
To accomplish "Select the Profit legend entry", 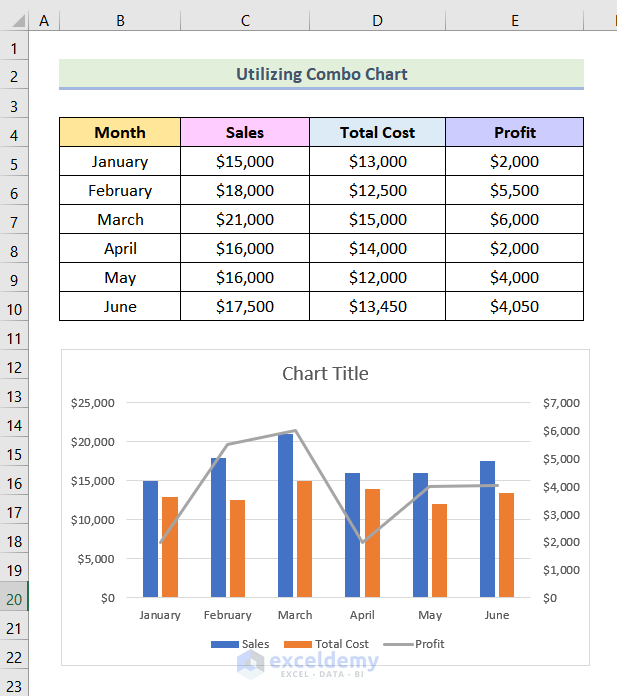I will click(x=429, y=644).
